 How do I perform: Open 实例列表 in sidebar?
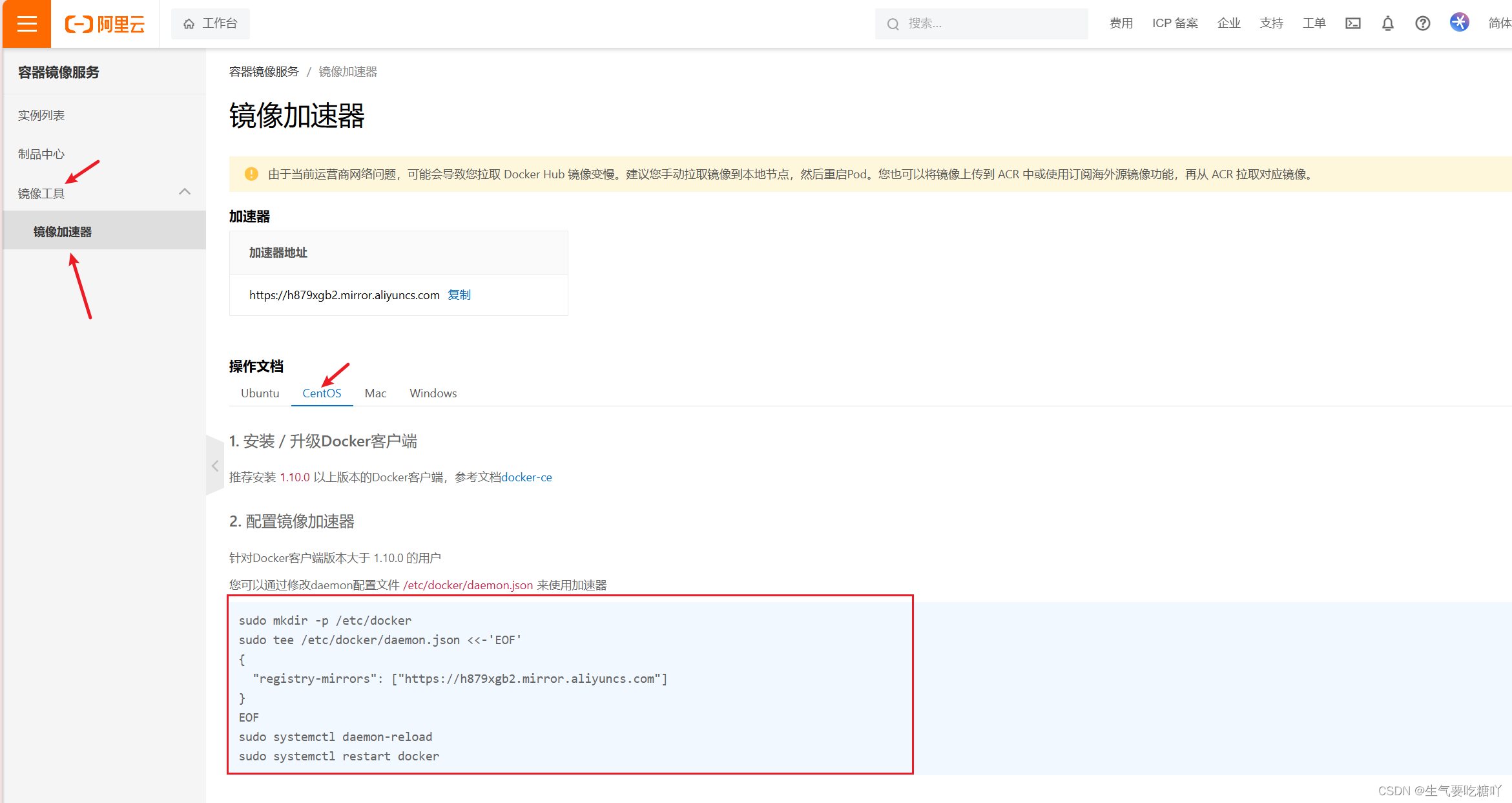point(41,116)
